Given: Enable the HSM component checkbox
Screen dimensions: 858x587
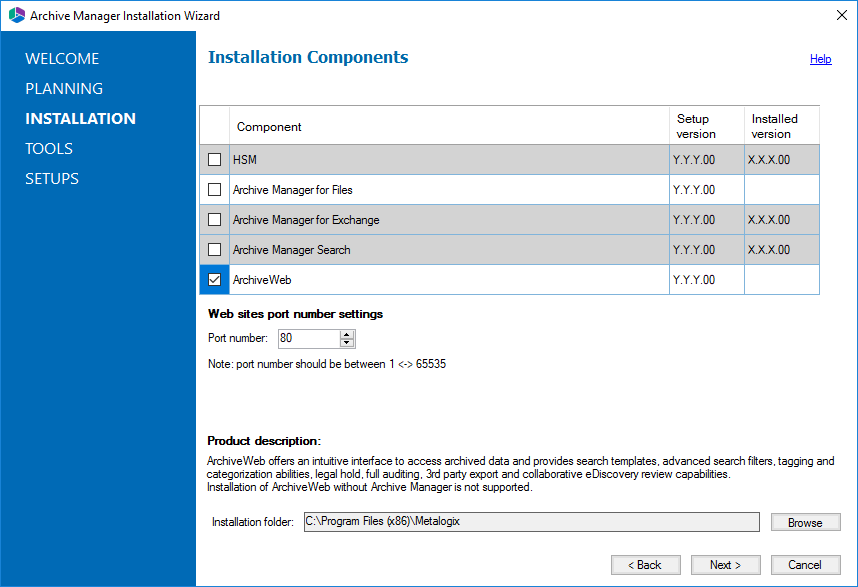Looking at the screenshot, I should coord(215,160).
